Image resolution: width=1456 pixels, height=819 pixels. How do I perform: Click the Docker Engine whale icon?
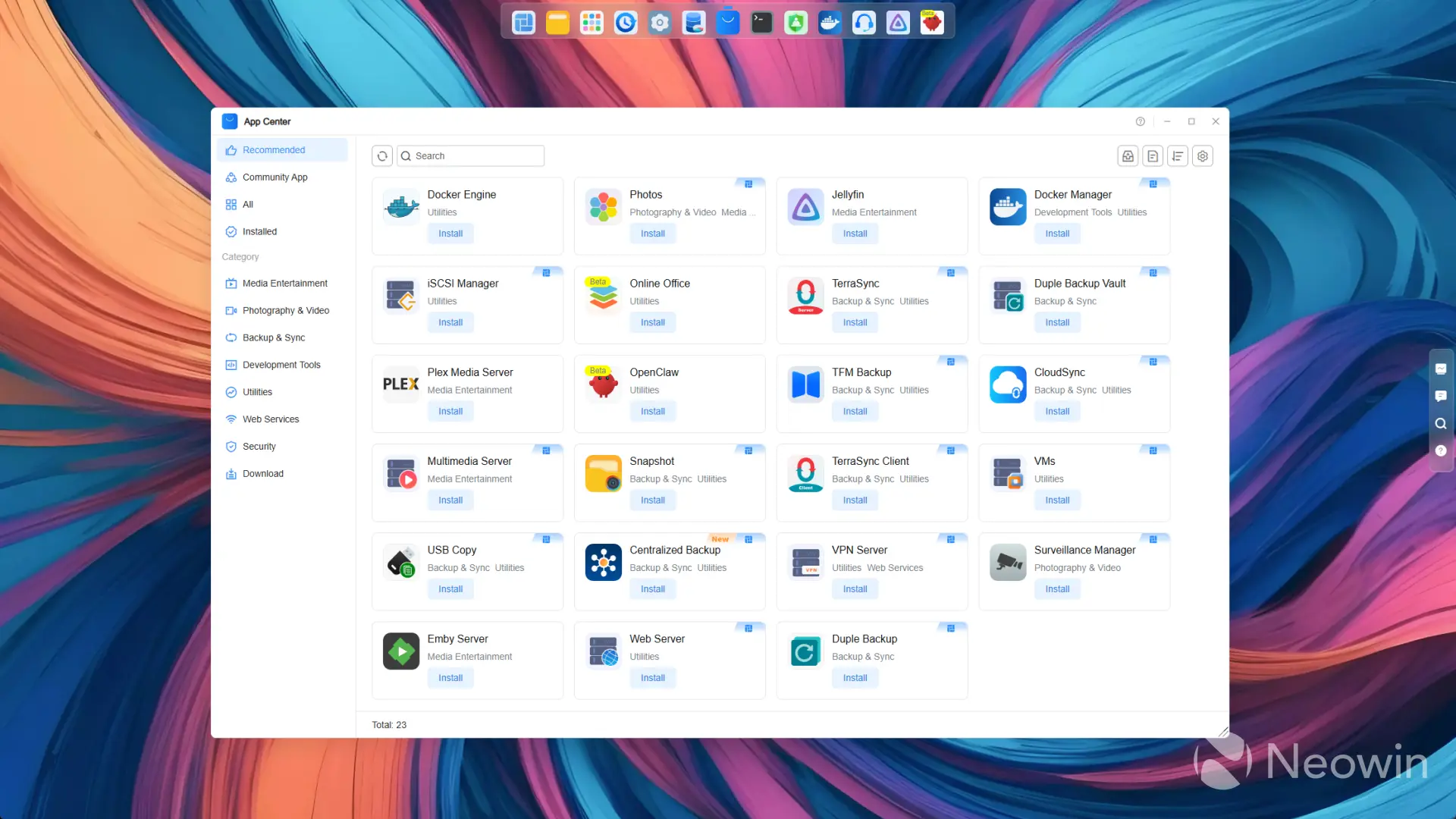point(401,207)
